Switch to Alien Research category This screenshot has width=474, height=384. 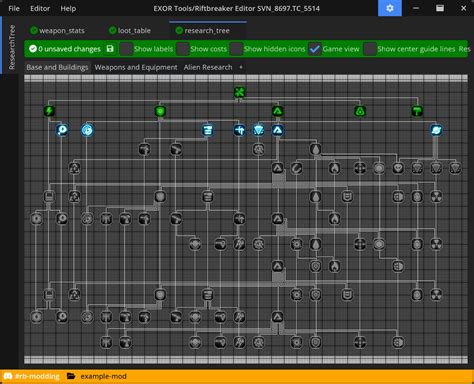[x=208, y=67]
